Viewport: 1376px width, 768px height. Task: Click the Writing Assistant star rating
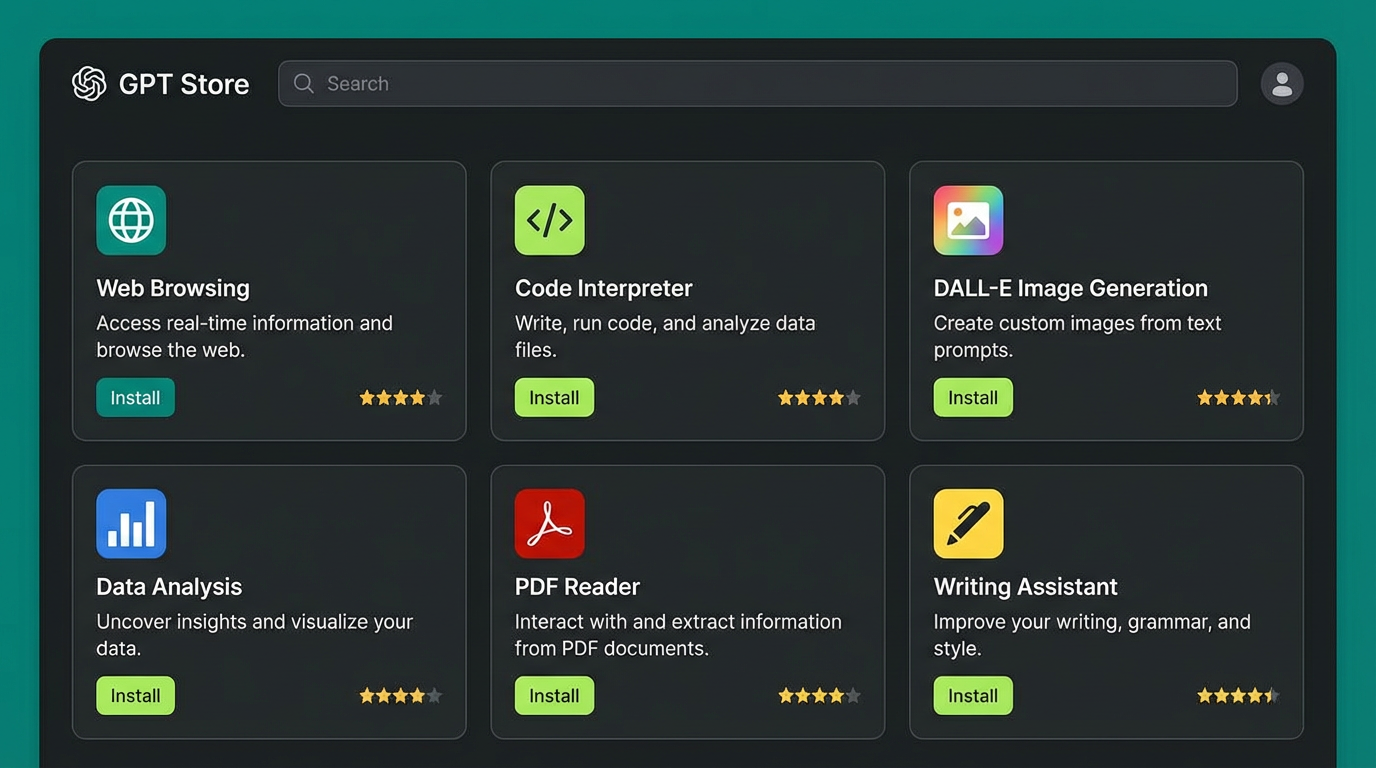point(1238,695)
